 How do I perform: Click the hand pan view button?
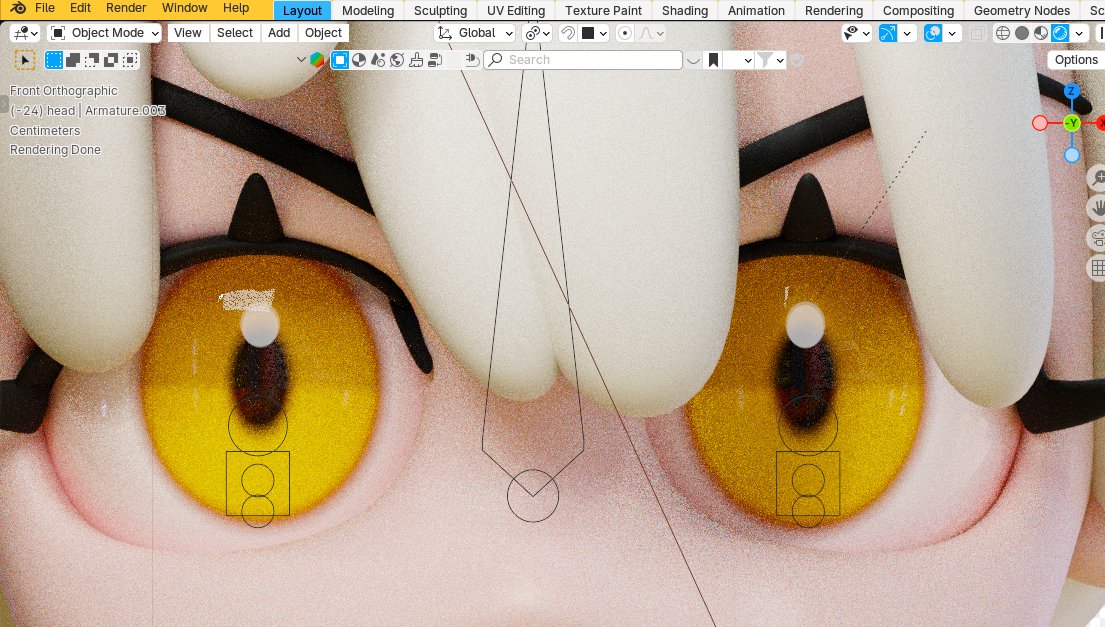click(1098, 207)
